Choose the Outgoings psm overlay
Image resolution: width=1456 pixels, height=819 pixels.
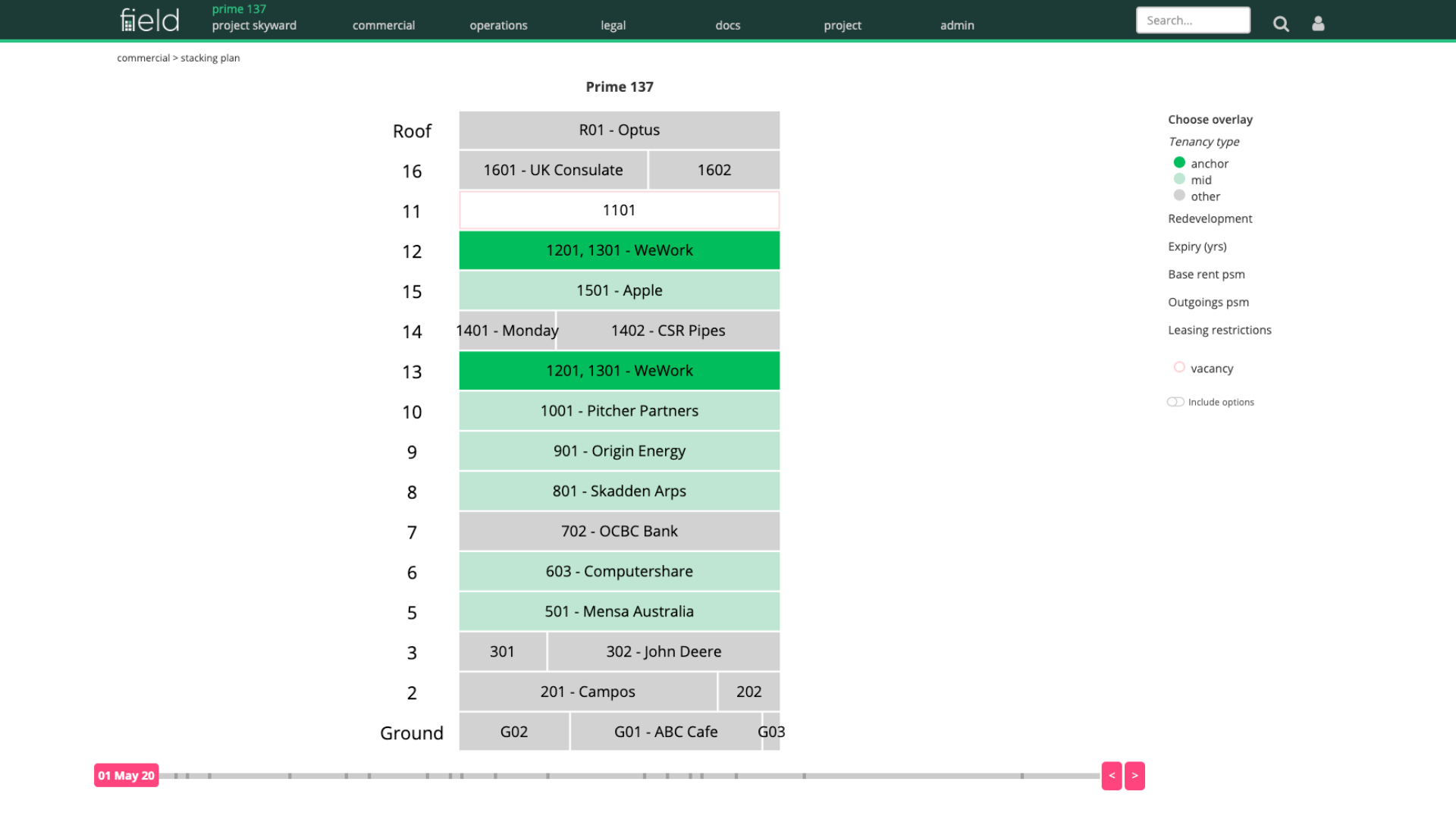click(x=1208, y=302)
